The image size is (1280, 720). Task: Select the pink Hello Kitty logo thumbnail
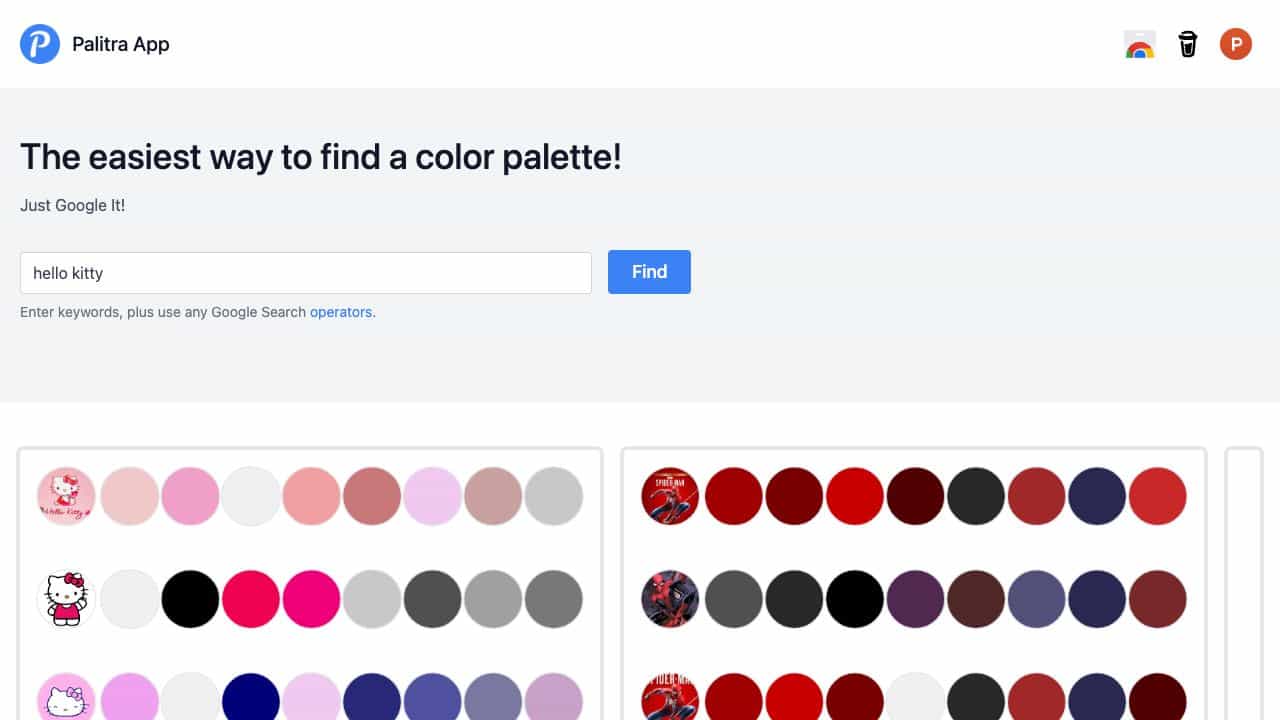coord(66,496)
